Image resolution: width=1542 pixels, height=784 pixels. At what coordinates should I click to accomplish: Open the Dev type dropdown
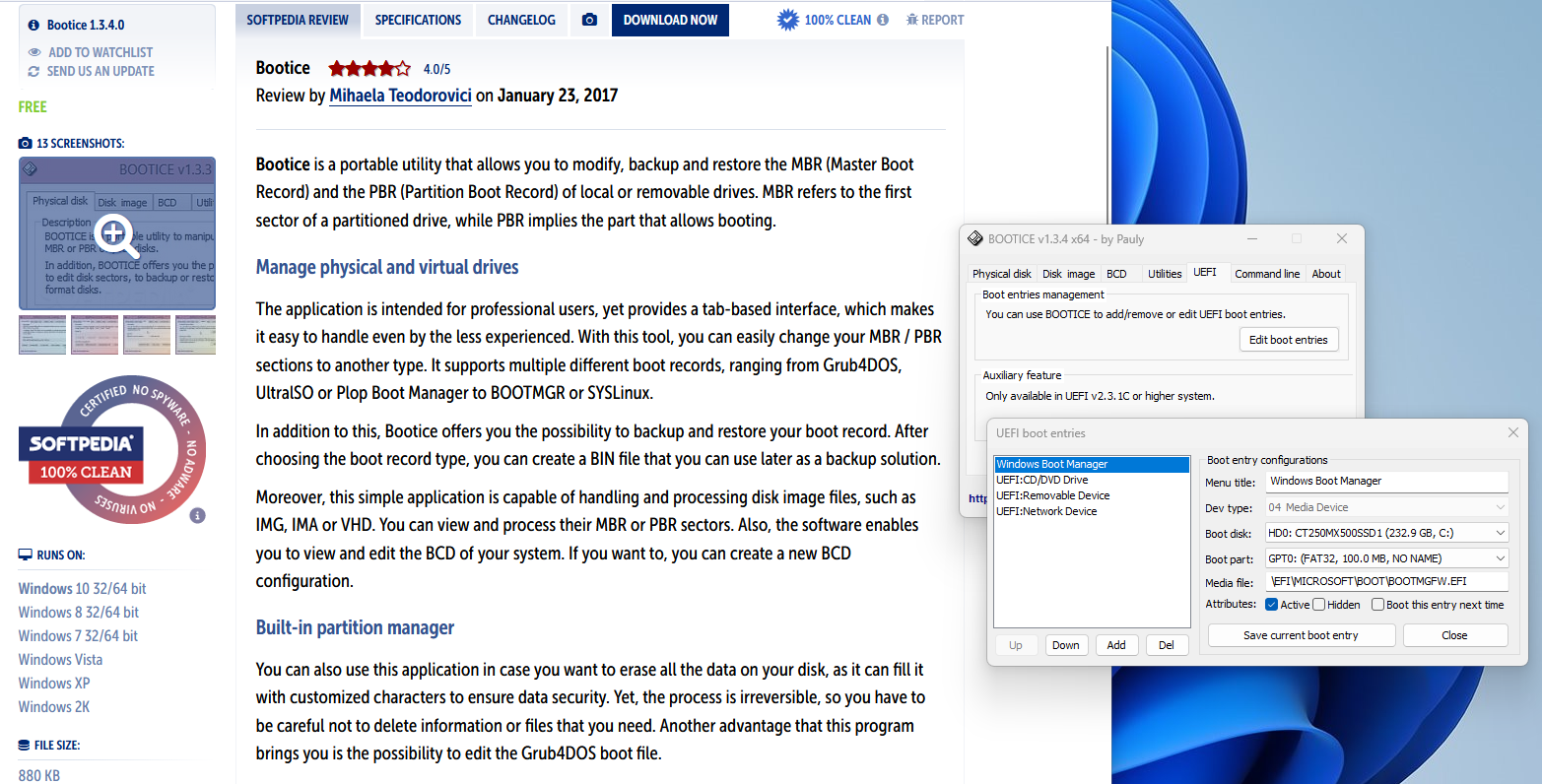[1386, 507]
